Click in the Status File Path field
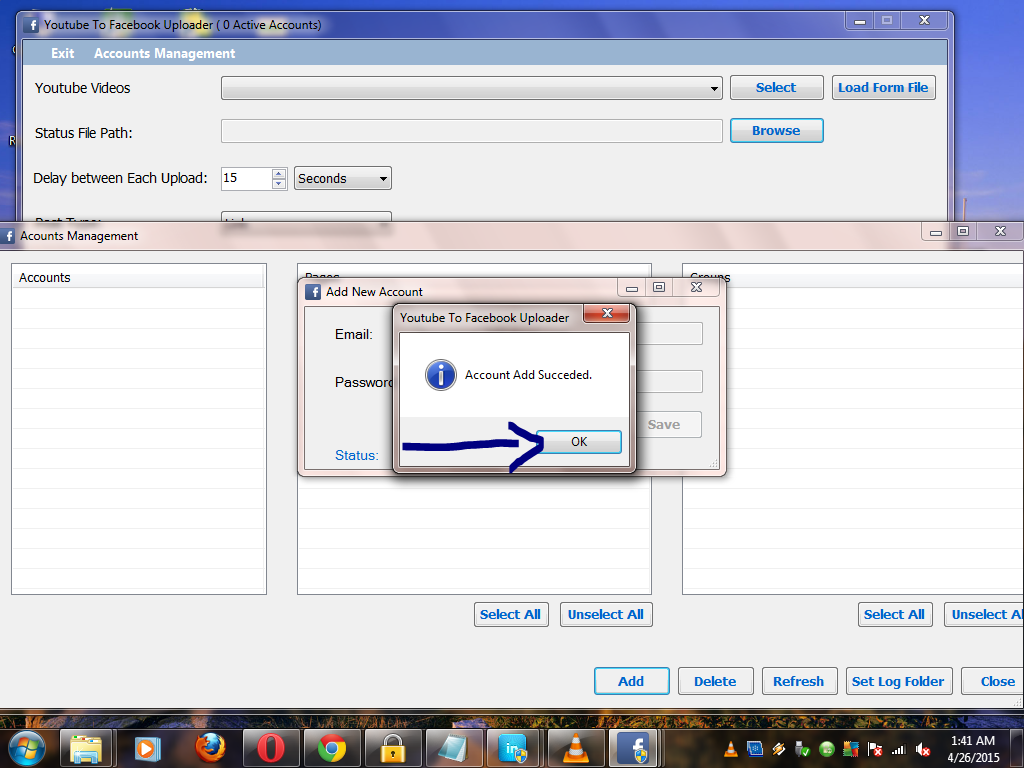The image size is (1024, 768). click(x=472, y=131)
